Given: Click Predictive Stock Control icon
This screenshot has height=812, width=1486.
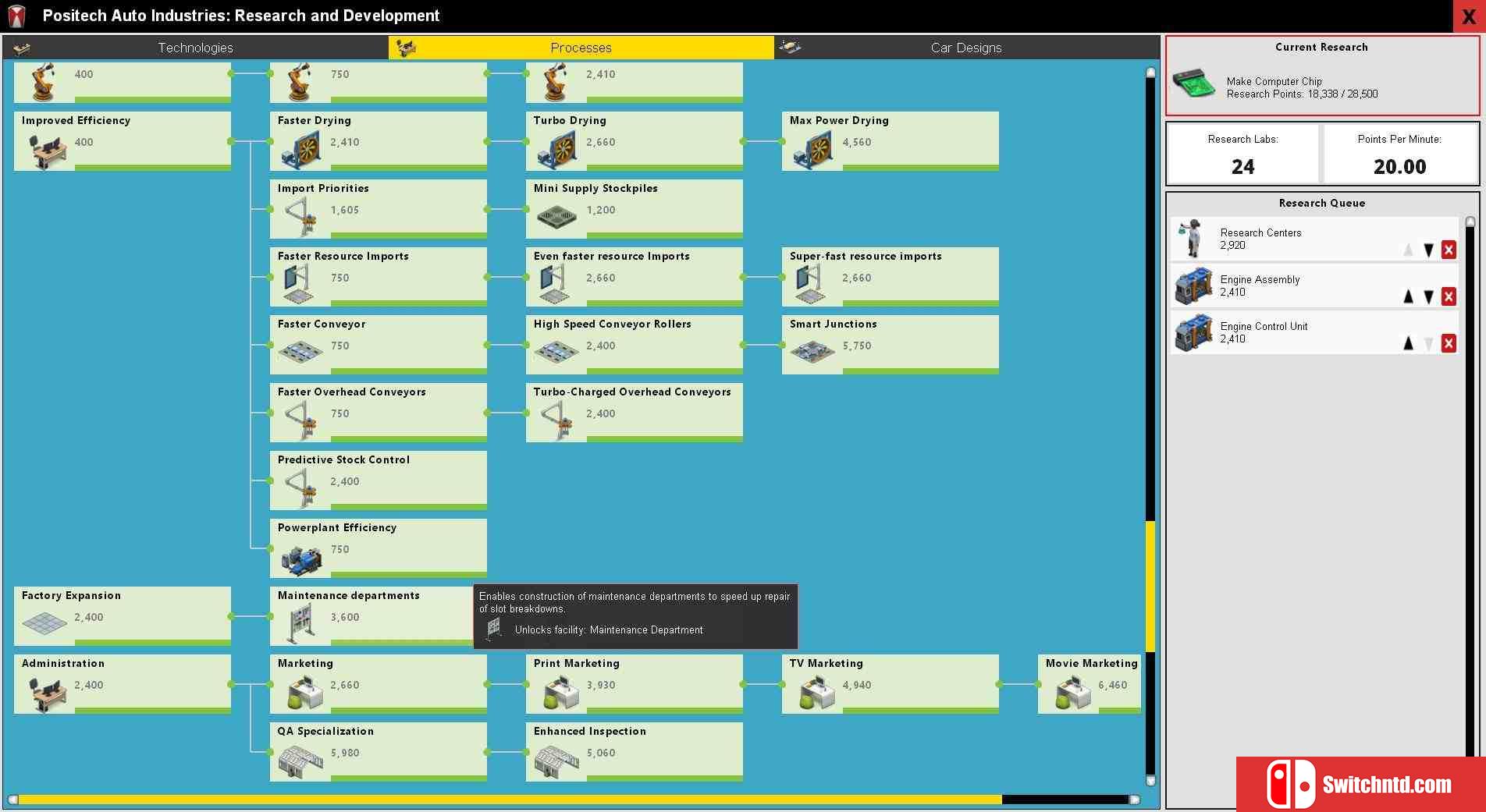Looking at the screenshot, I should pyautogui.click(x=301, y=489).
